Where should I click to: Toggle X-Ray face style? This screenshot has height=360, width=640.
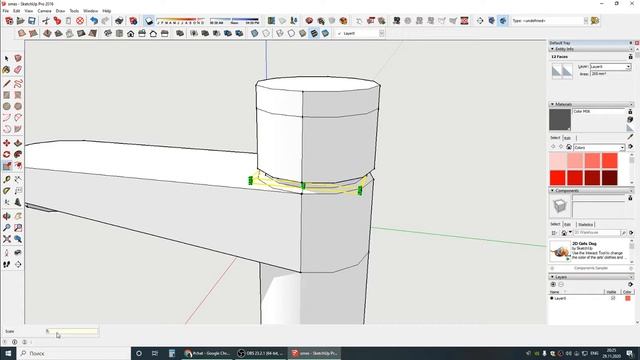(254, 33)
